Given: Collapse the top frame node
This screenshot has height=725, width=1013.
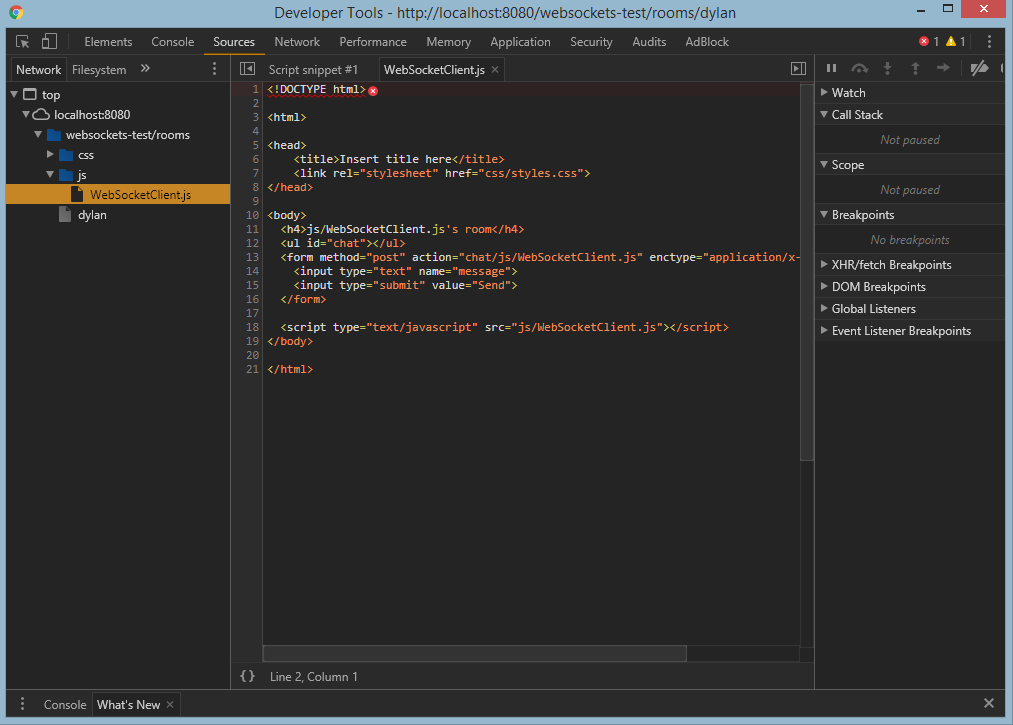Looking at the screenshot, I should click(x=14, y=94).
